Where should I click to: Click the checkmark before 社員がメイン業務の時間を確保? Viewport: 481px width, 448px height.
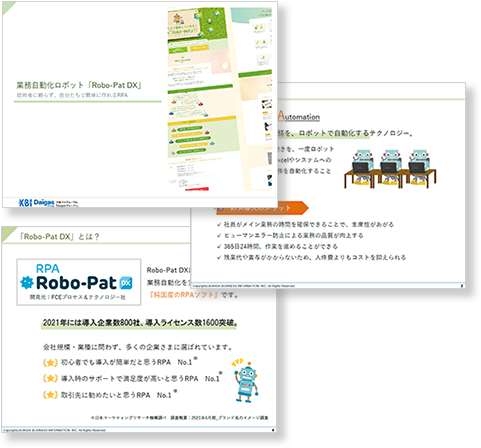(x=219, y=225)
